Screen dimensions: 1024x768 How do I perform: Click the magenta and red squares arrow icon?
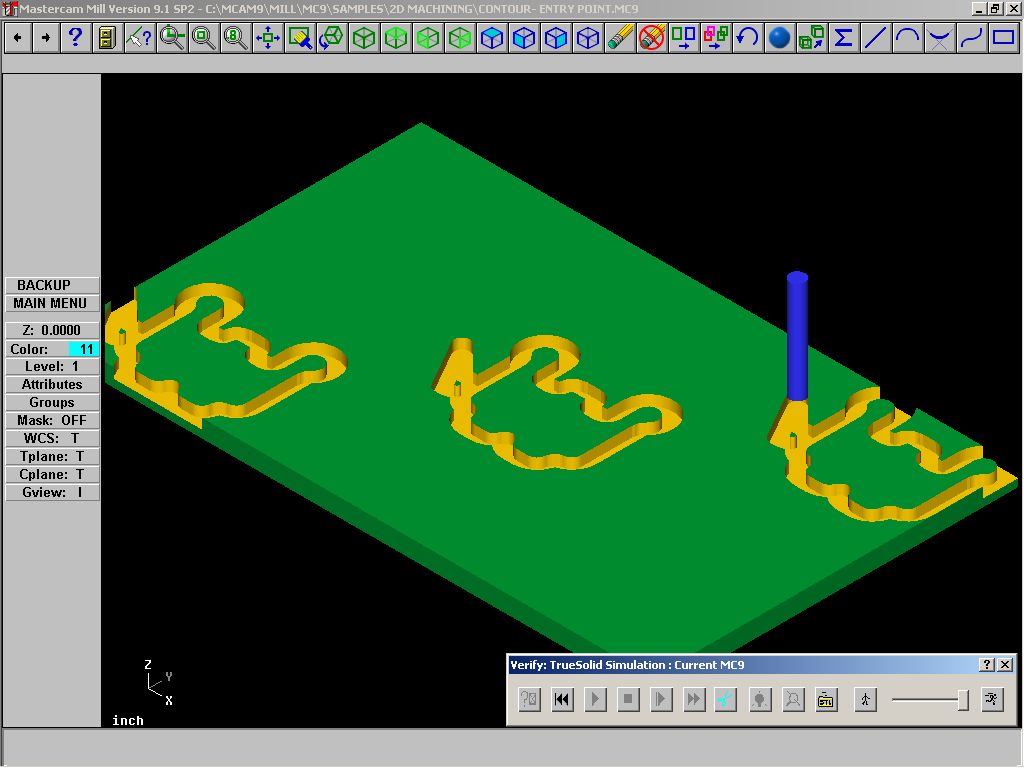pos(716,38)
